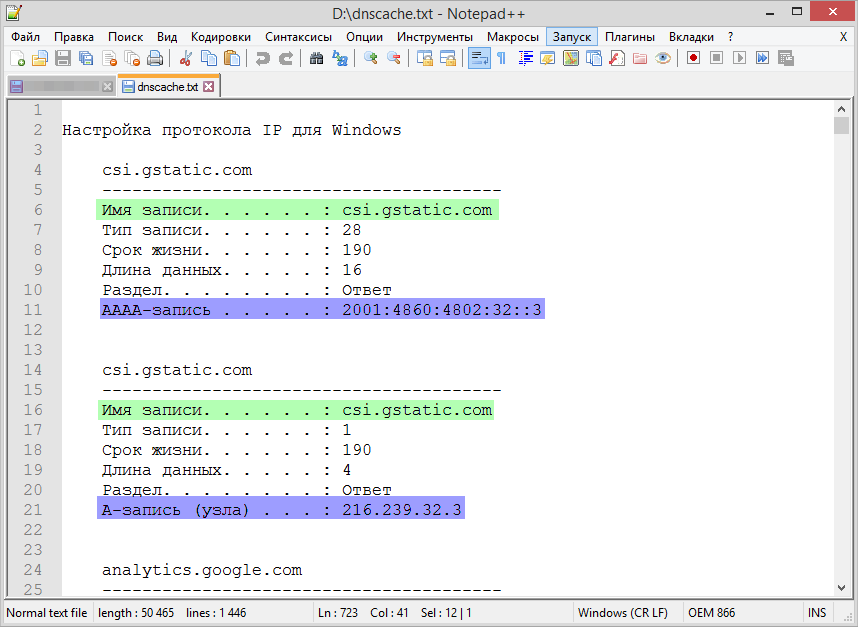Open the Инструменты menu
This screenshot has height=627, width=858.
435,37
